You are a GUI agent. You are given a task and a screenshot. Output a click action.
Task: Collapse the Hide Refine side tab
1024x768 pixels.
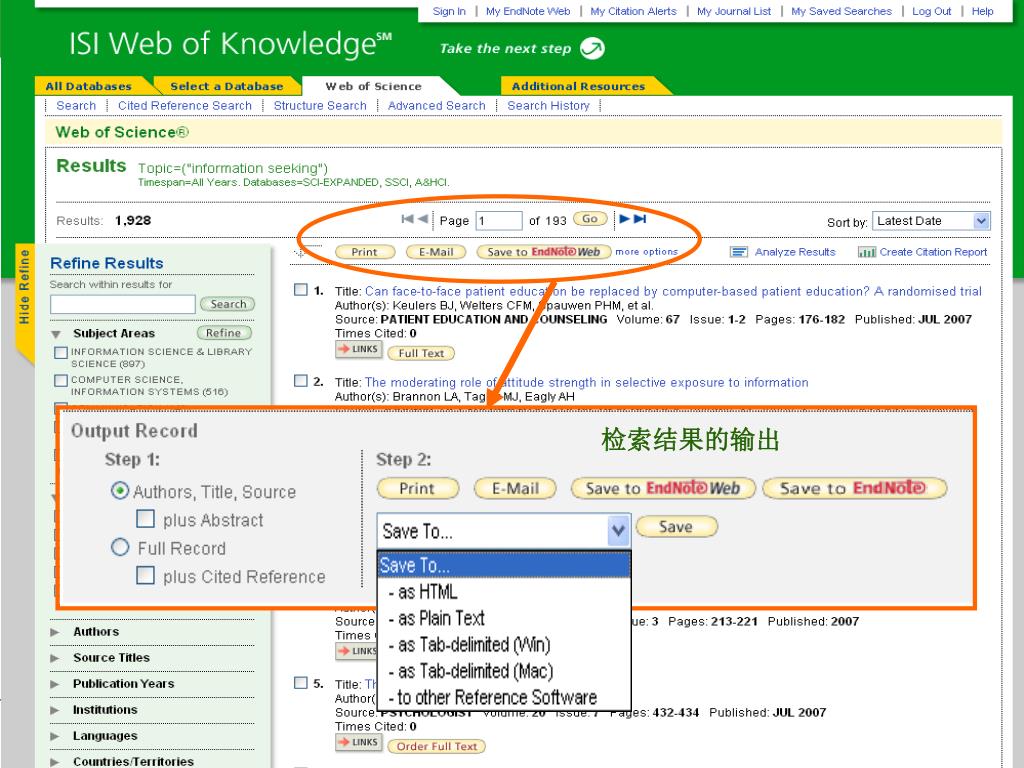[x=24, y=302]
